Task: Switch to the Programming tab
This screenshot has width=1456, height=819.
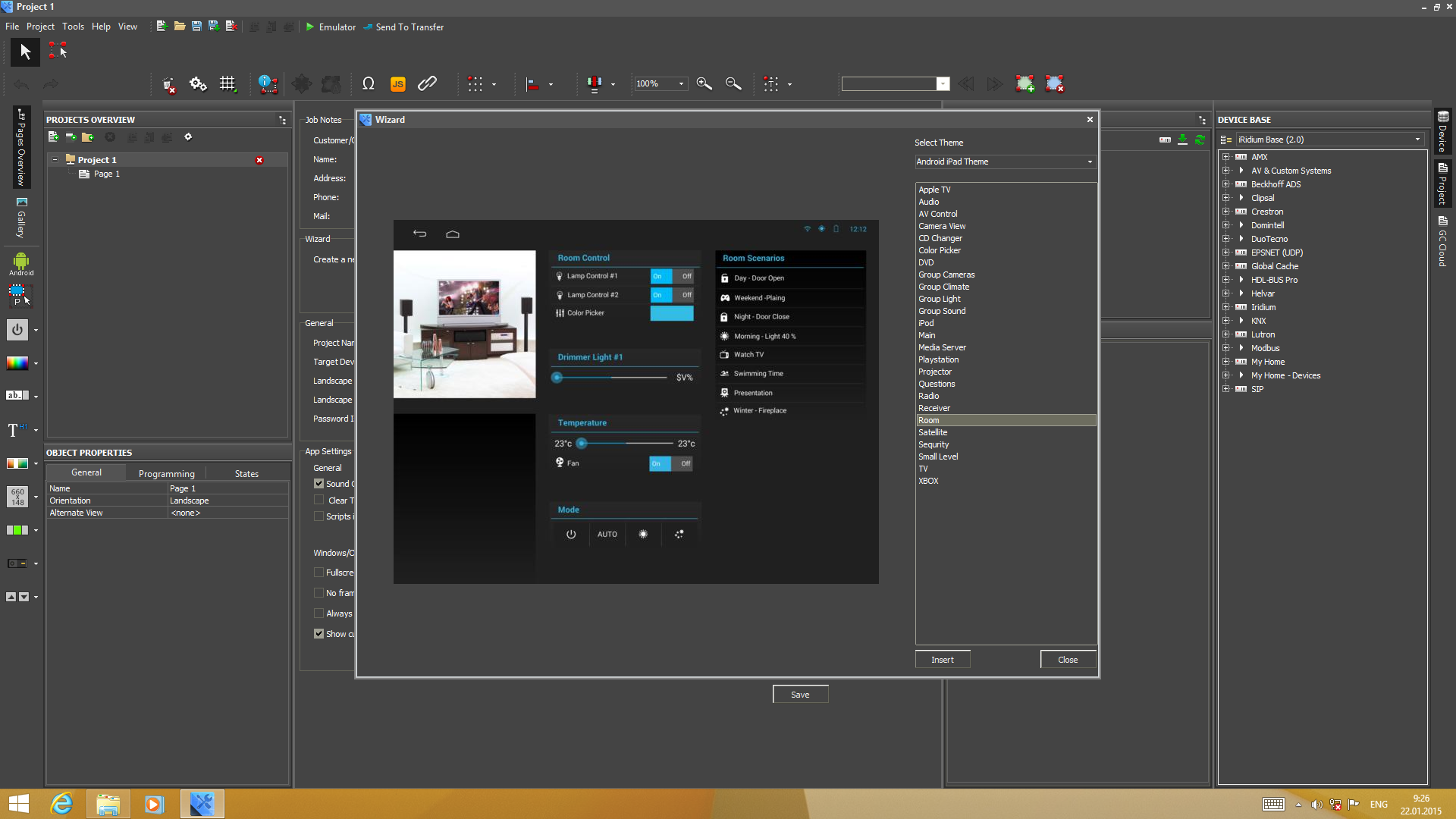Action: coord(166,473)
